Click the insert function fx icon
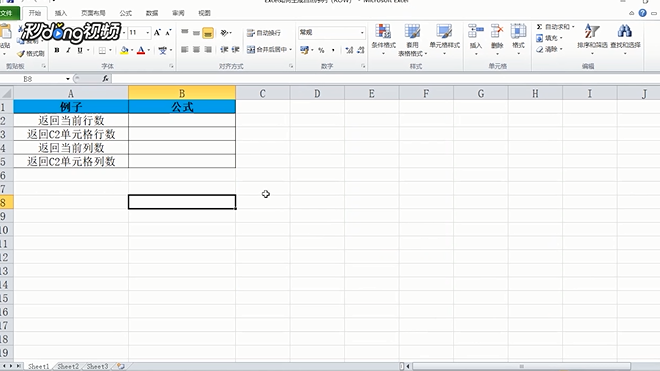Viewport: 660px width, 371px height. pyautogui.click(x=105, y=78)
